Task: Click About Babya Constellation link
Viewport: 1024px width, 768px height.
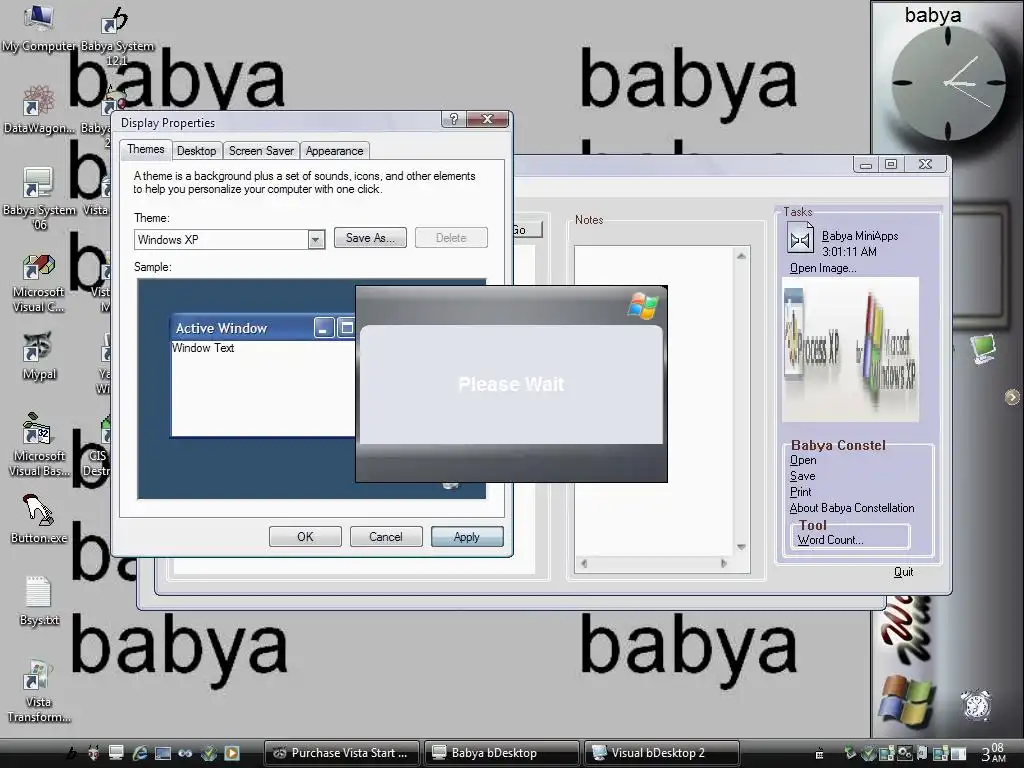Action: point(852,507)
